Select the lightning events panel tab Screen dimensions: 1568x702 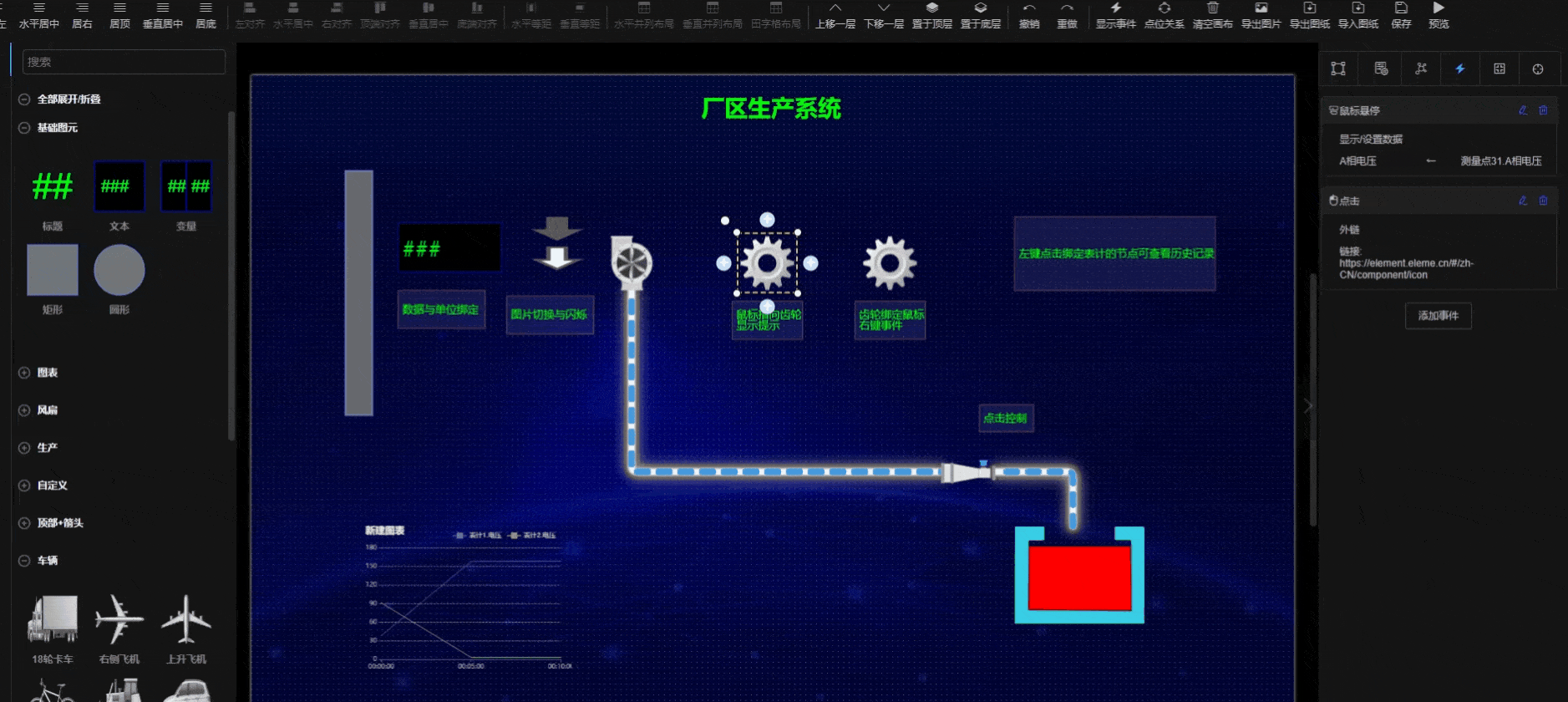tap(1460, 69)
